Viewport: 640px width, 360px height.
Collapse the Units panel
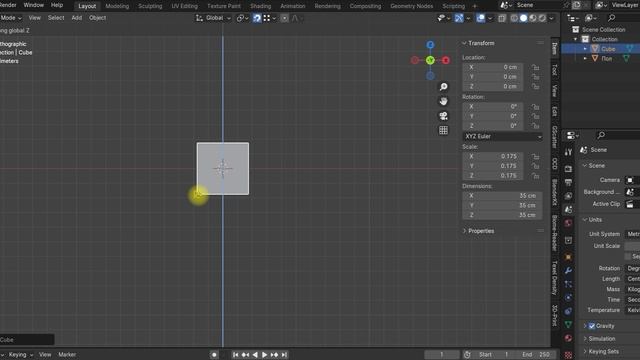[585, 220]
